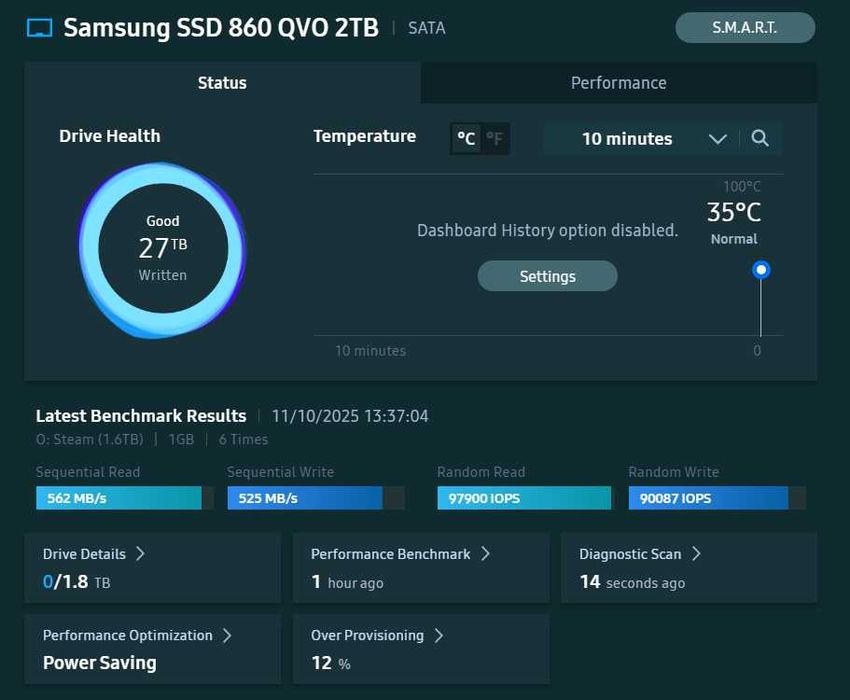Click the Drive Health ring showing 27 TB
The image size is (850, 700).
pyautogui.click(x=163, y=249)
